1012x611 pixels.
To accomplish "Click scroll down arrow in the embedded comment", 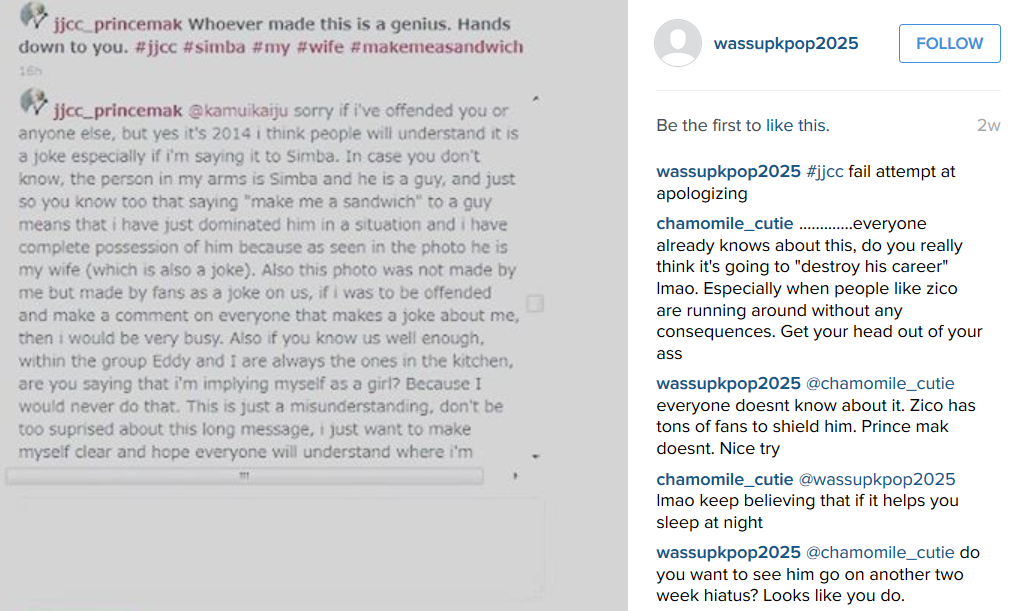I will click(535, 456).
